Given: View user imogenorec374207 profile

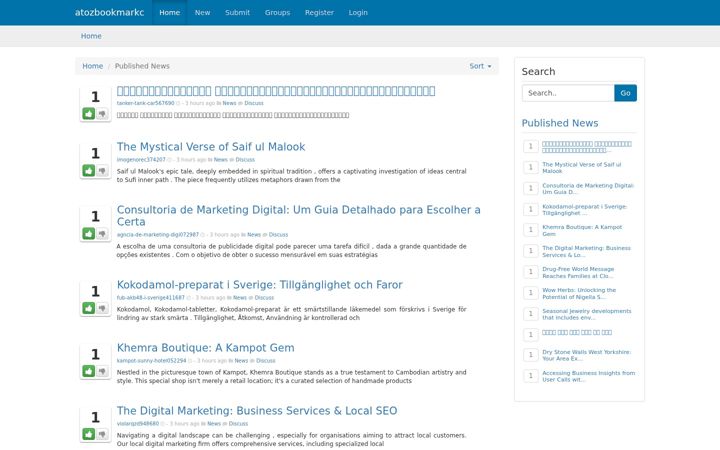Looking at the screenshot, I should pyautogui.click(x=141, y=160).
